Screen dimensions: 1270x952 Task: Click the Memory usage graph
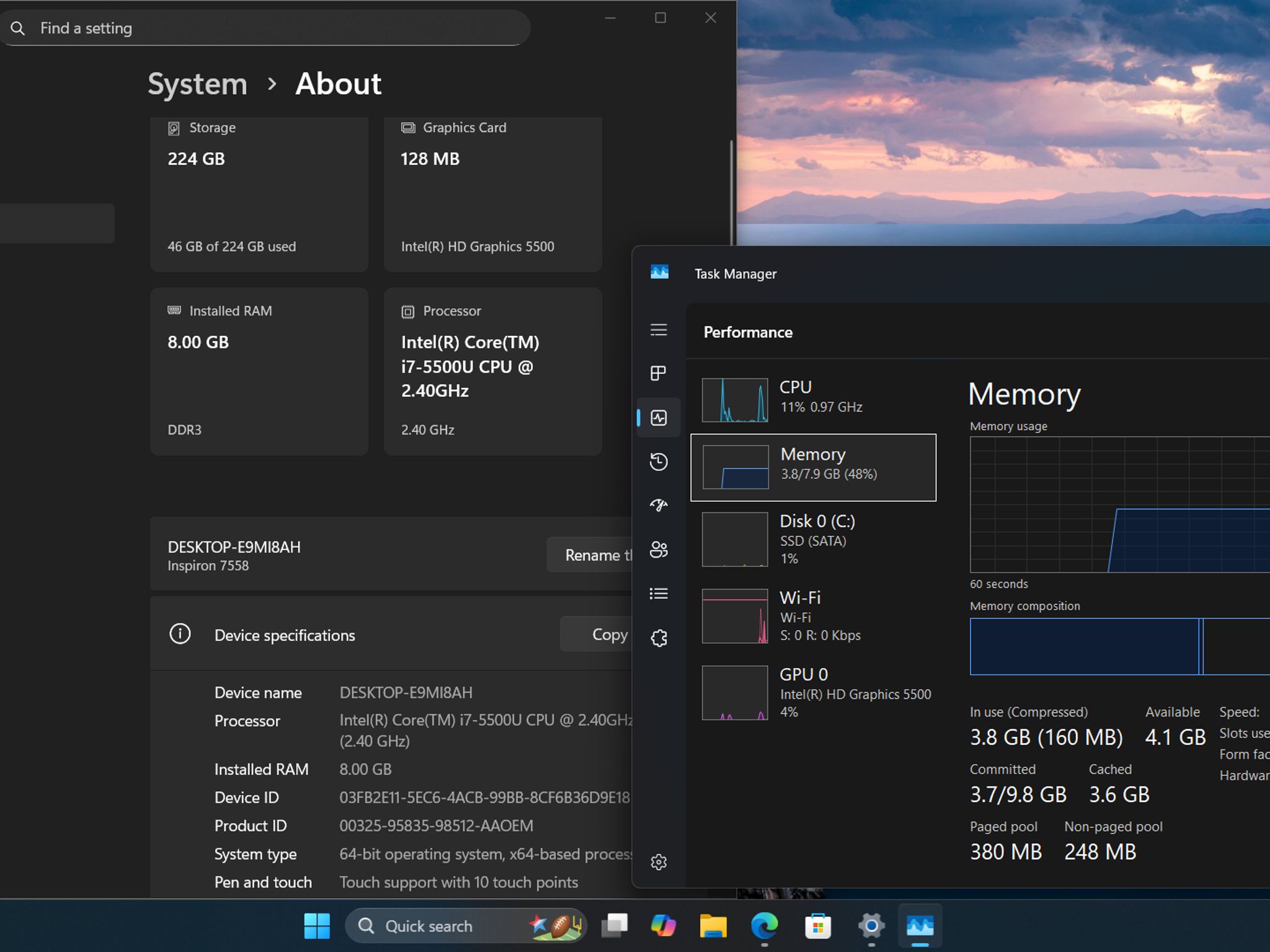tap(1120, 505)
